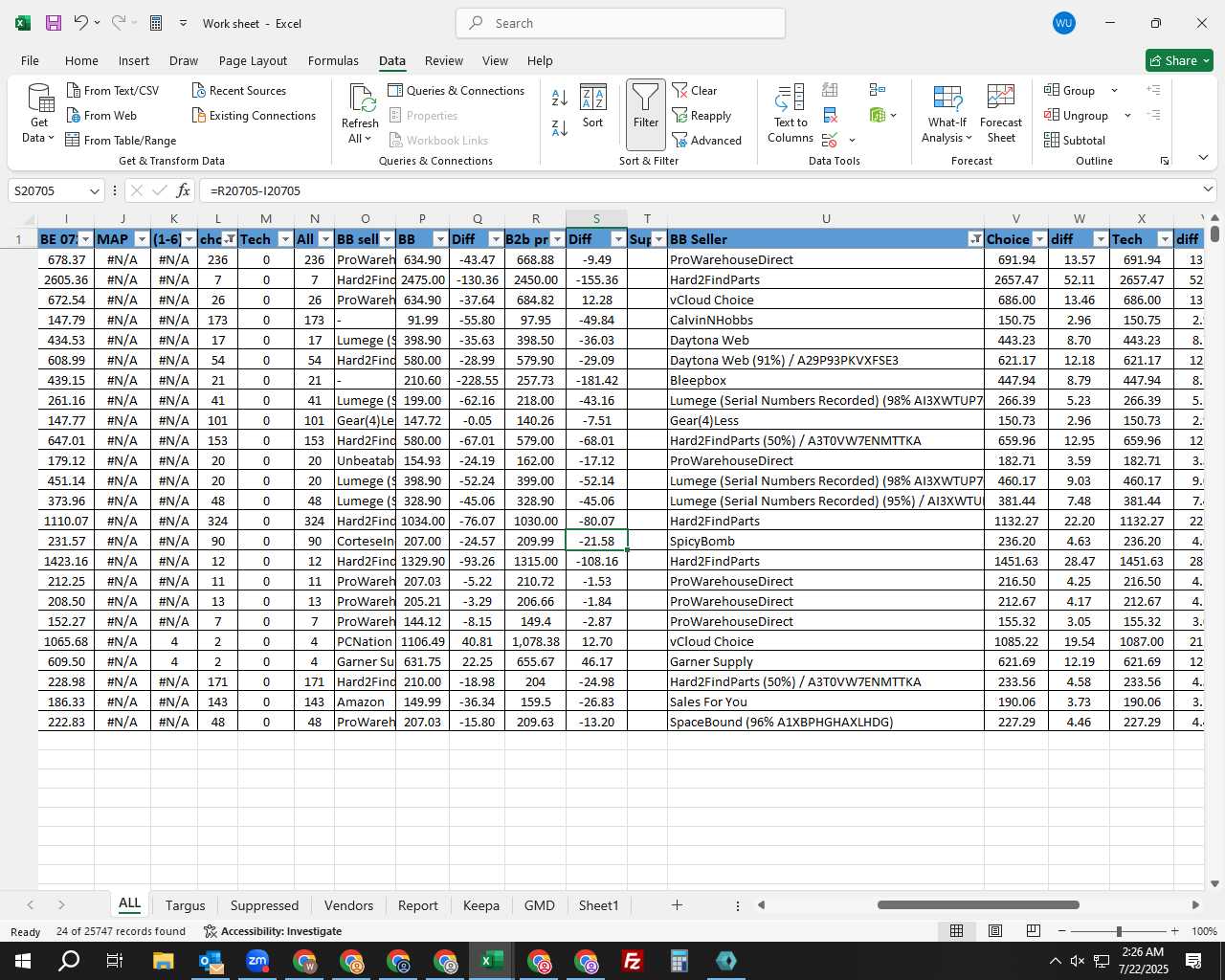Viewport: 1225px width, 980px height.
Task: Switch to the Formulas ribbon tab
Action: [333, 60]
